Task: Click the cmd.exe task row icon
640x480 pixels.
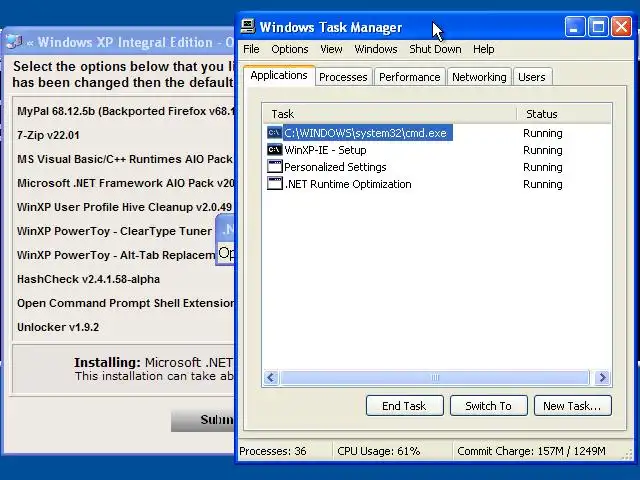Action: point(274,133)
